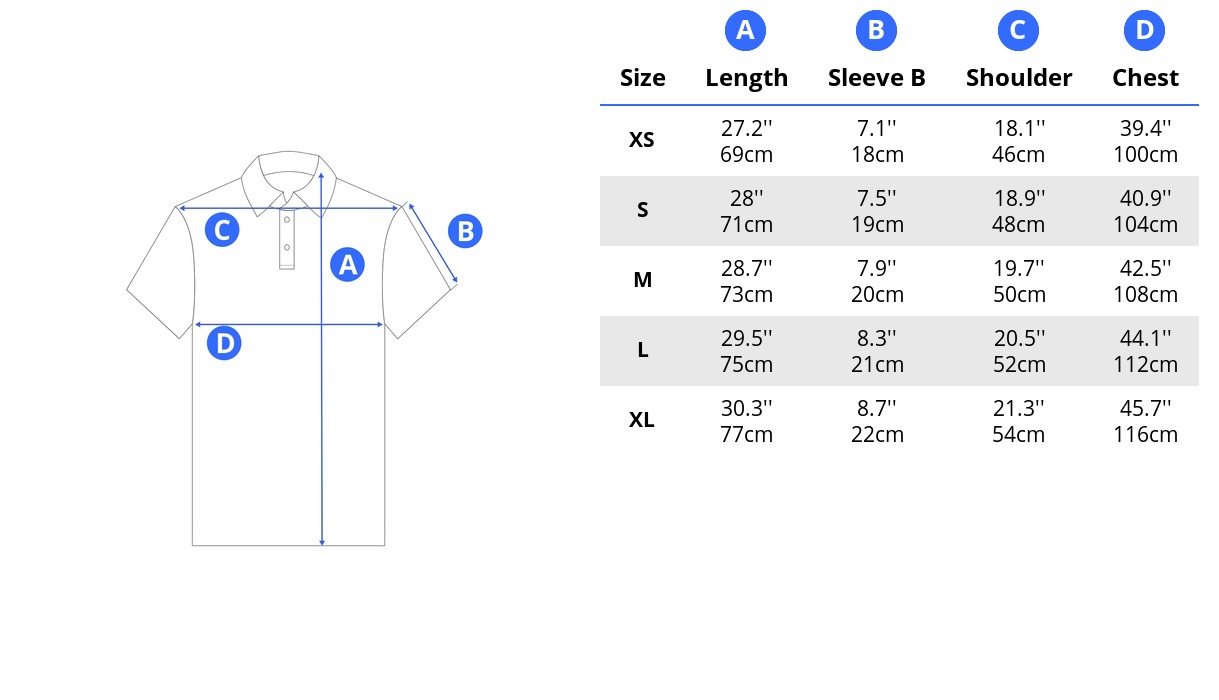
Task: Click the Length column header
Action: pyautogui.click(x=746, y=78)
